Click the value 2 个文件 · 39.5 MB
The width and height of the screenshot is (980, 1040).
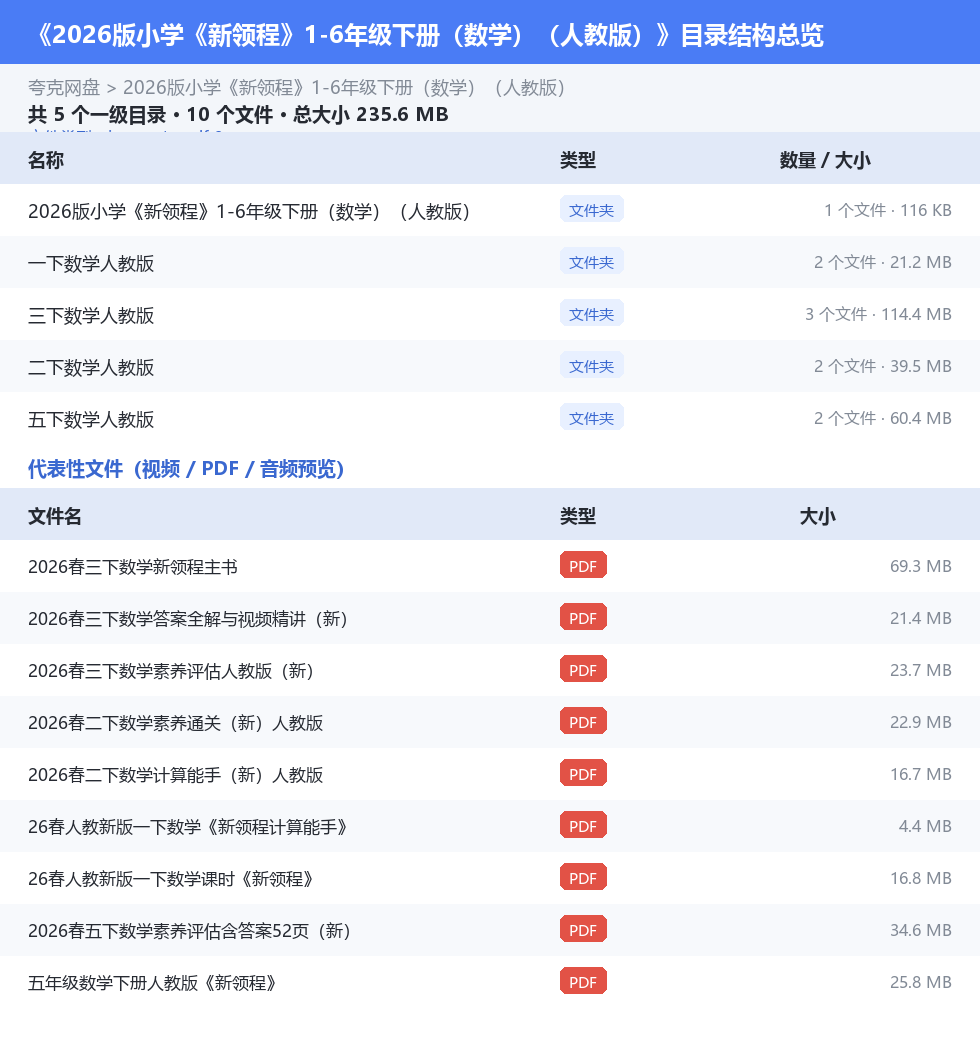tap(883, 366)
